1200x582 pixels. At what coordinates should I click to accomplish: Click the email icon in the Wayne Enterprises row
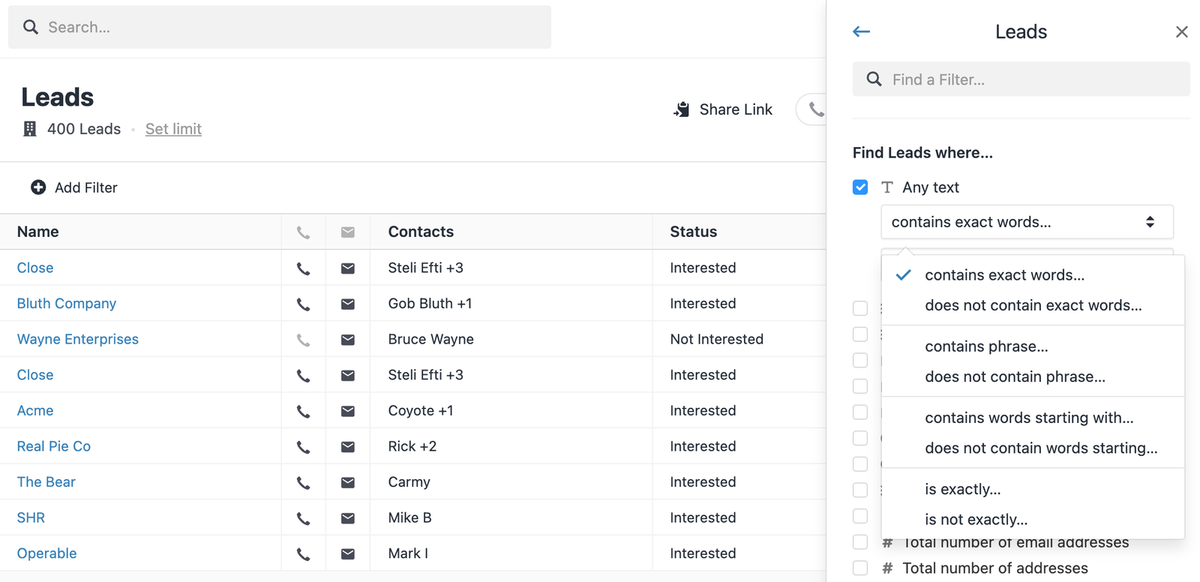(348, 340)
